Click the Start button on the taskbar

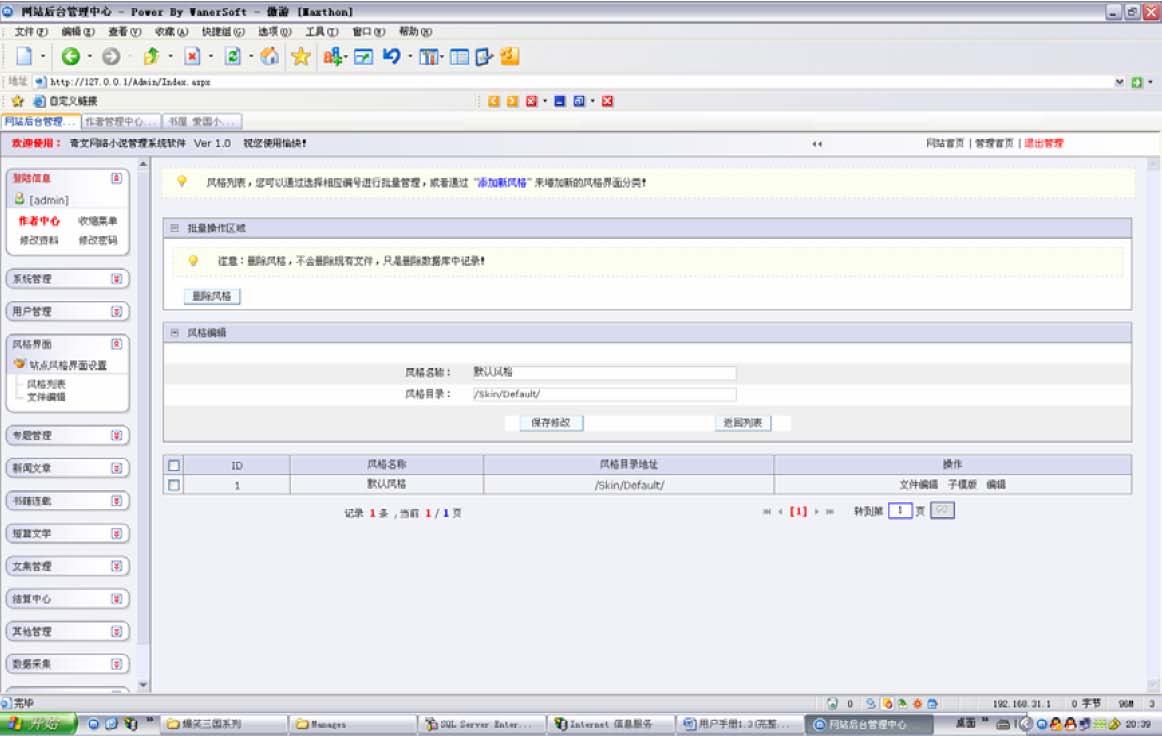pos(39,723)
